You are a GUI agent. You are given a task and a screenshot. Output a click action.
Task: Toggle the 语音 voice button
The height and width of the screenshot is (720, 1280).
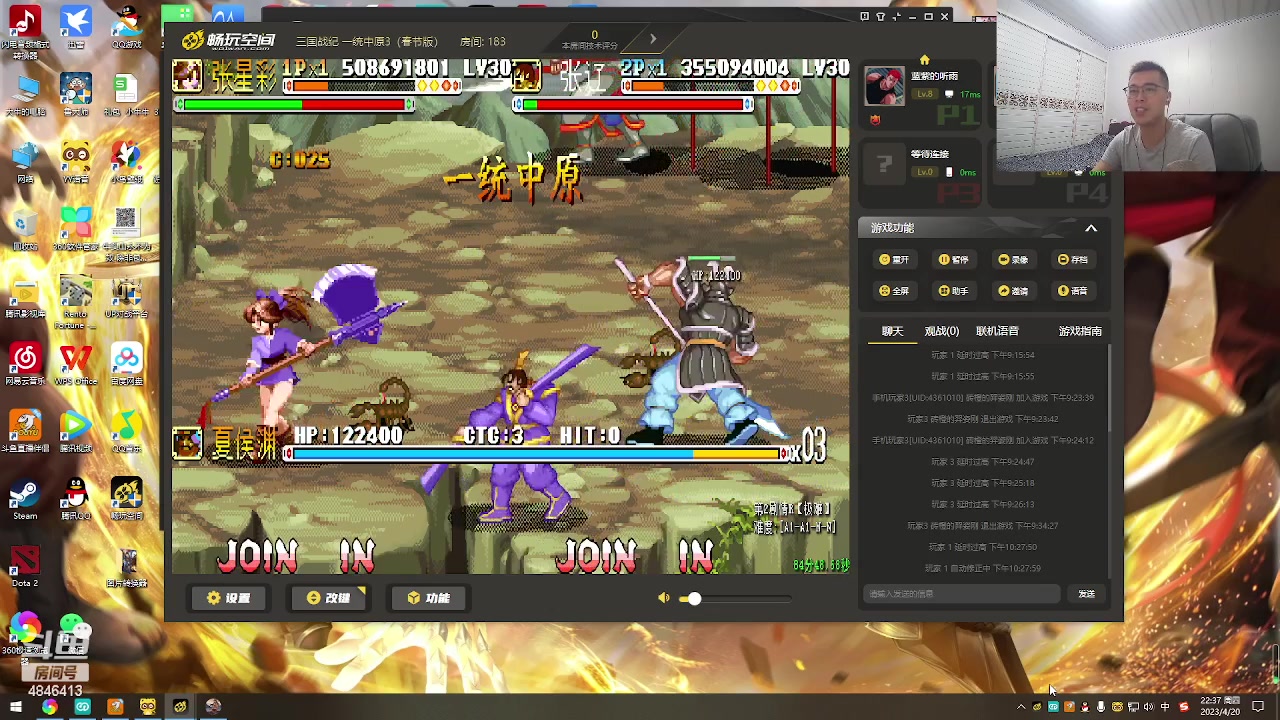pos(1072,291)
